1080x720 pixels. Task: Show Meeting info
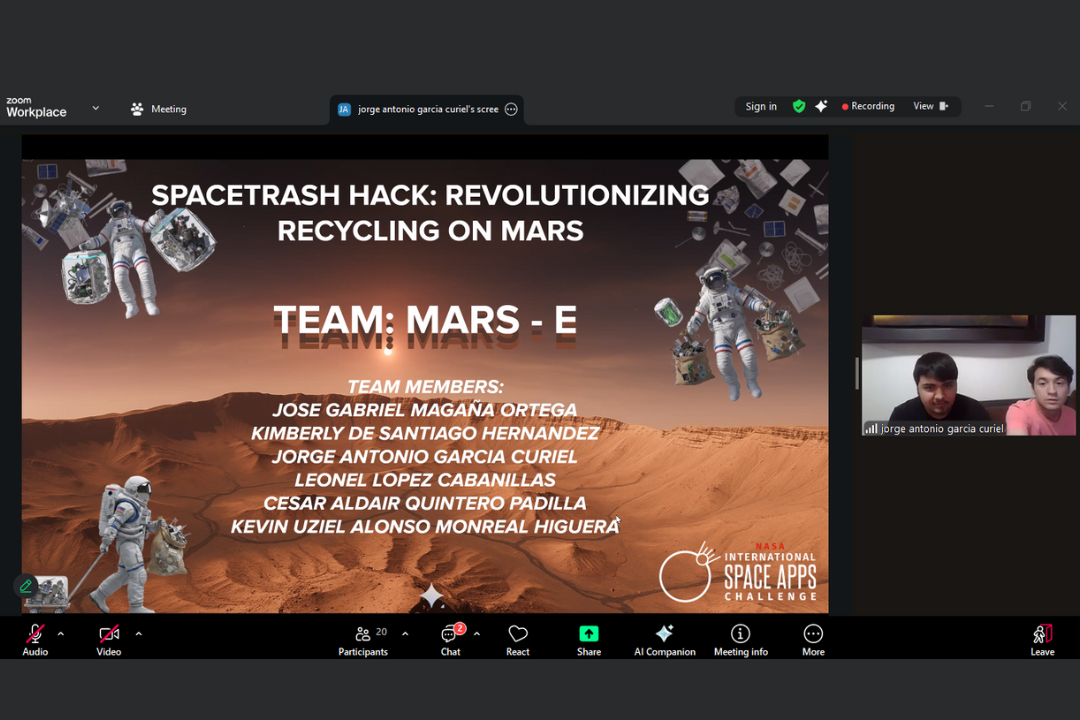coord(740,639)
